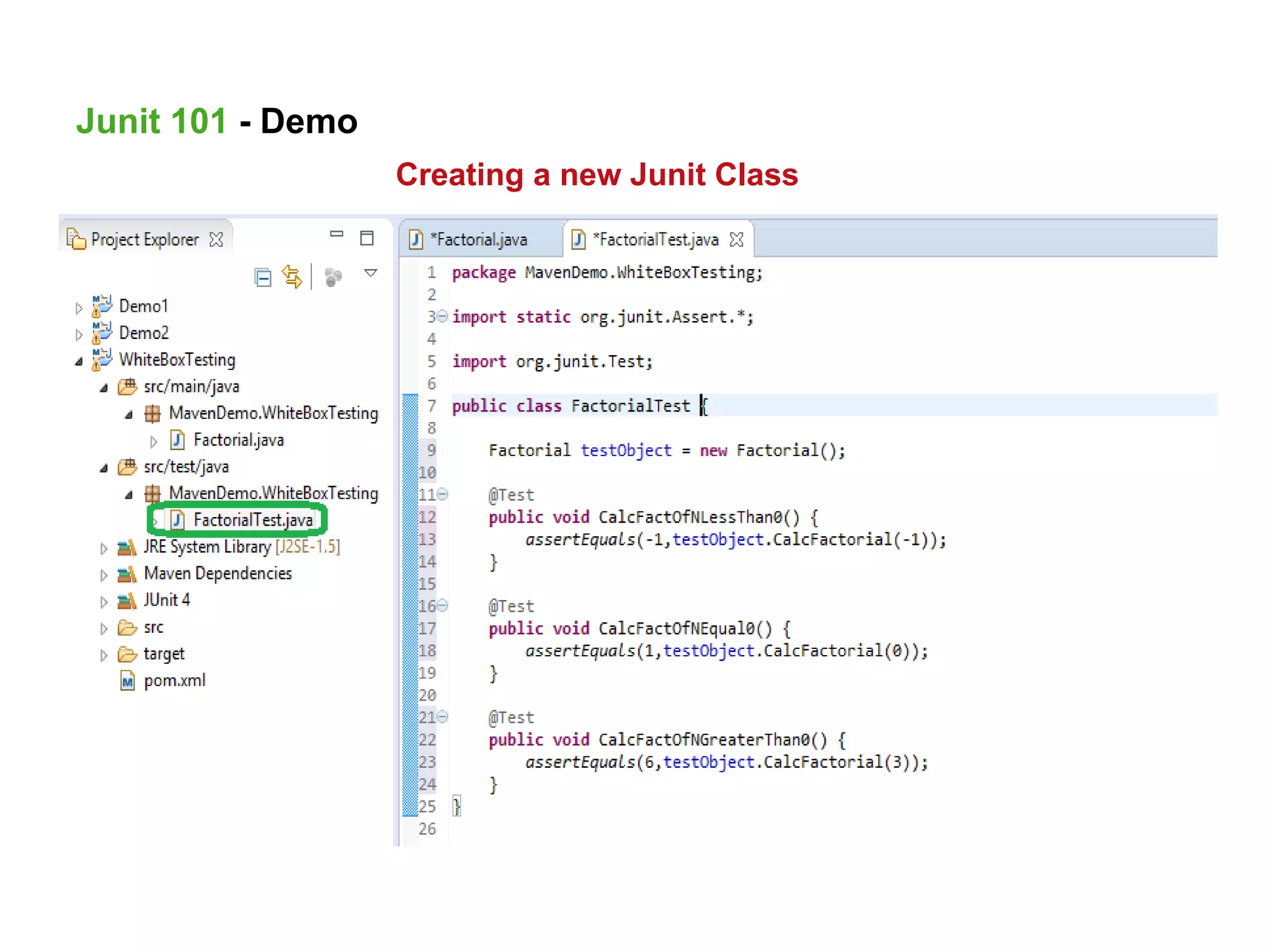The image size is (1270, 952).
Task: Click the src/test/java source folder icon
Action: tap(128, 467)
